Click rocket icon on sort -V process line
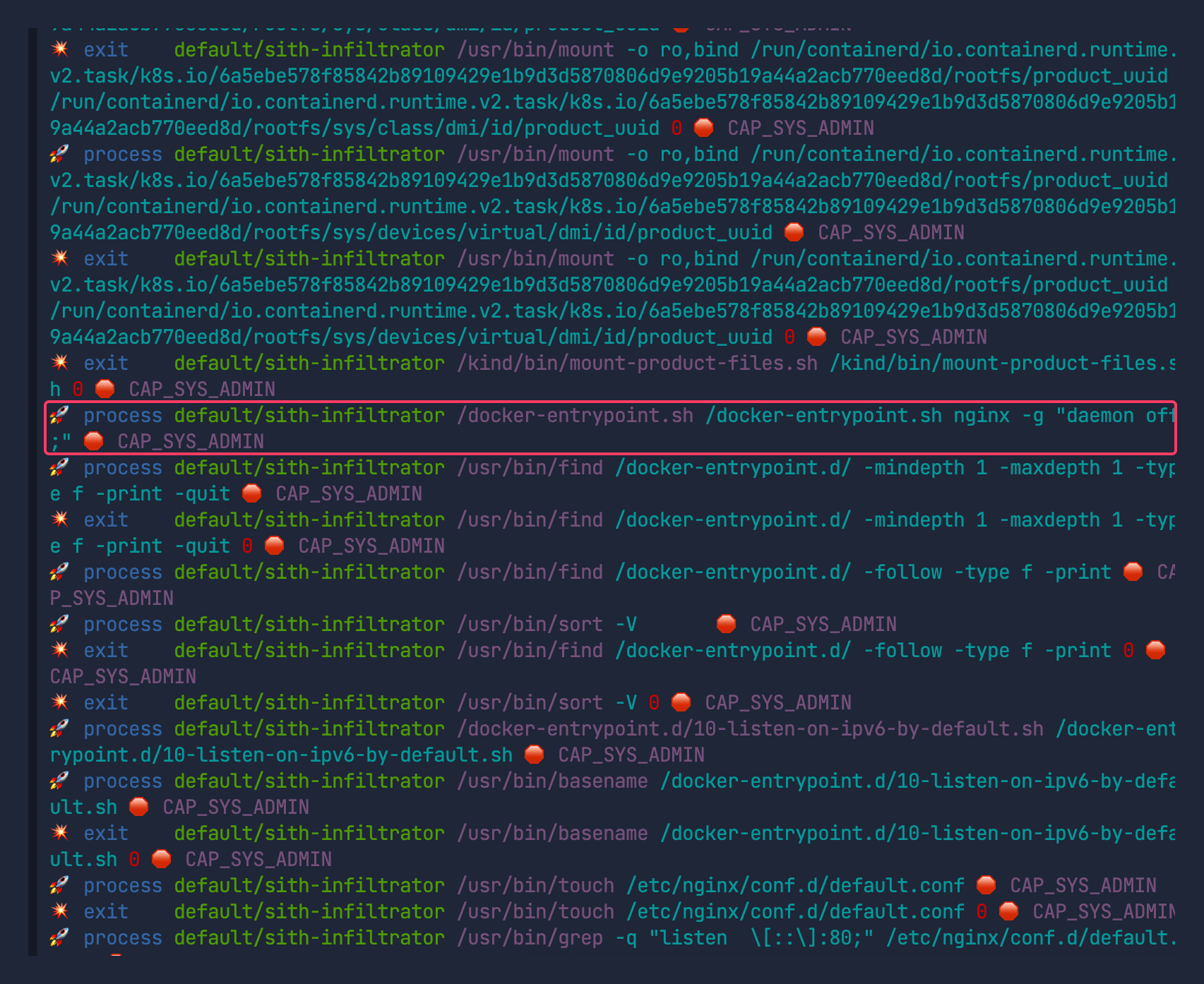The image size is (1204, 984). [x=59, y=625]
